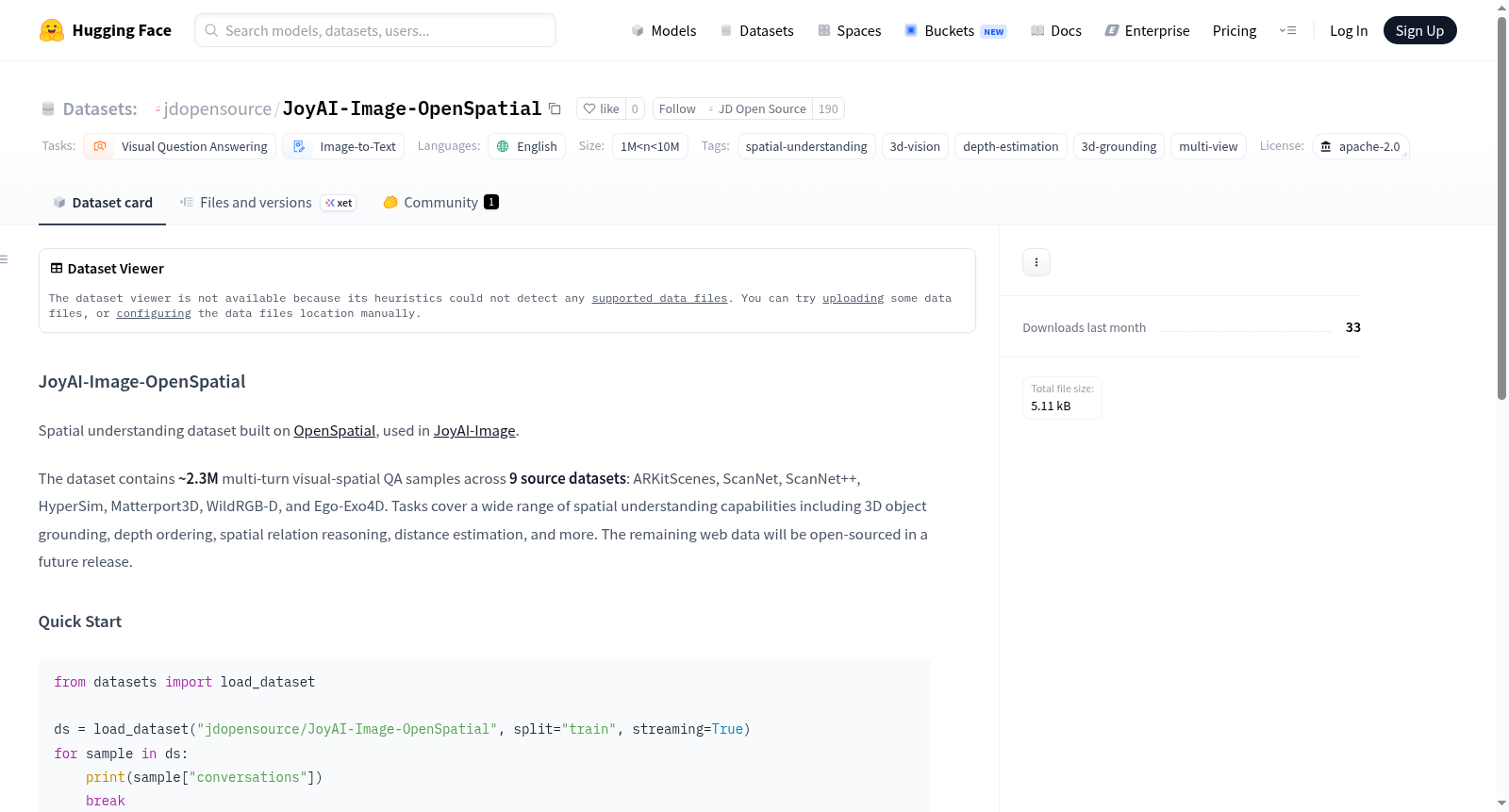Click the Hugging Face logo icon

pos(52,30)
